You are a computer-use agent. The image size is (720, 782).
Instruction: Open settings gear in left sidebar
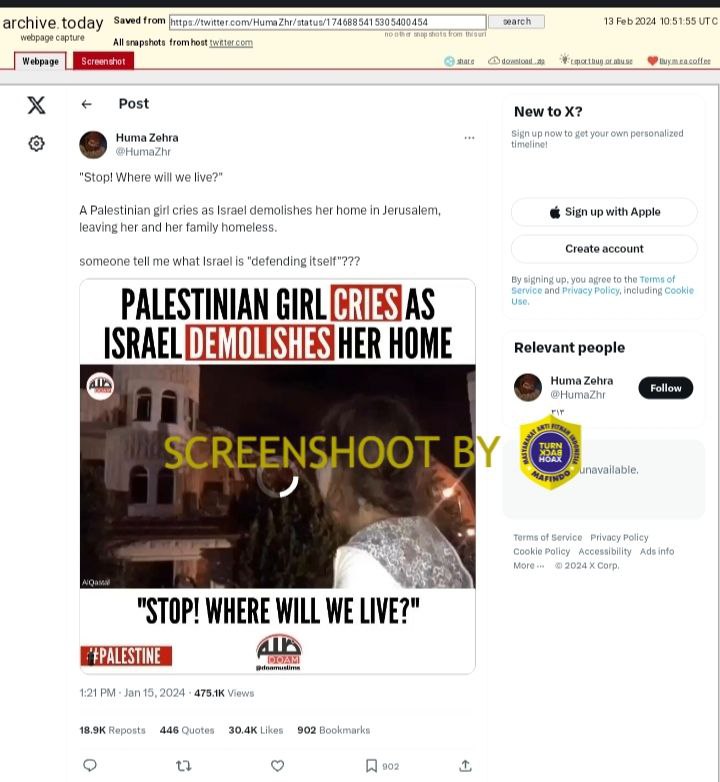coord(36,144)
